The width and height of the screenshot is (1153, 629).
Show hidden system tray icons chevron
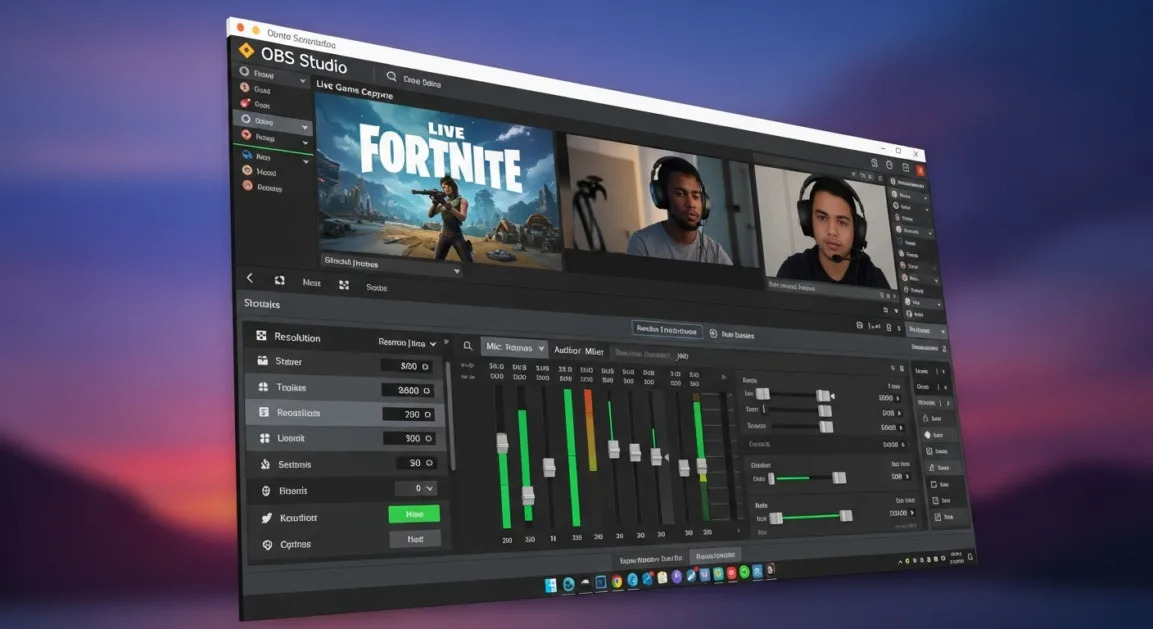900,562
